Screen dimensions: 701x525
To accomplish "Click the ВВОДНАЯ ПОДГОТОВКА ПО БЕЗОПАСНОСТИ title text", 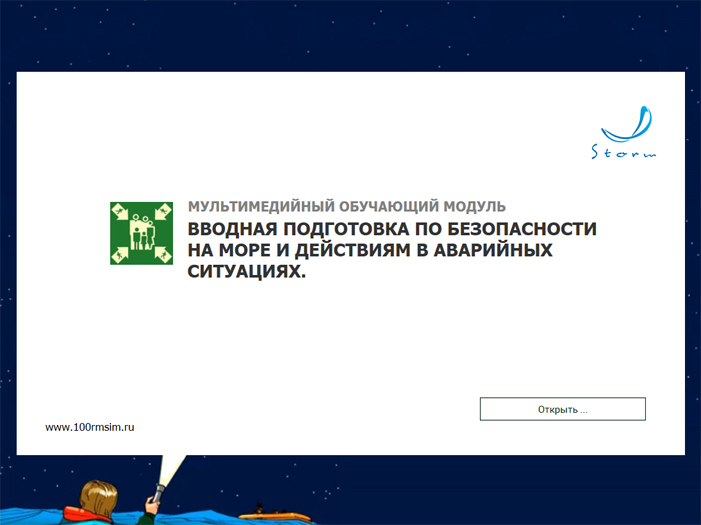I will (x=392, y=250).
